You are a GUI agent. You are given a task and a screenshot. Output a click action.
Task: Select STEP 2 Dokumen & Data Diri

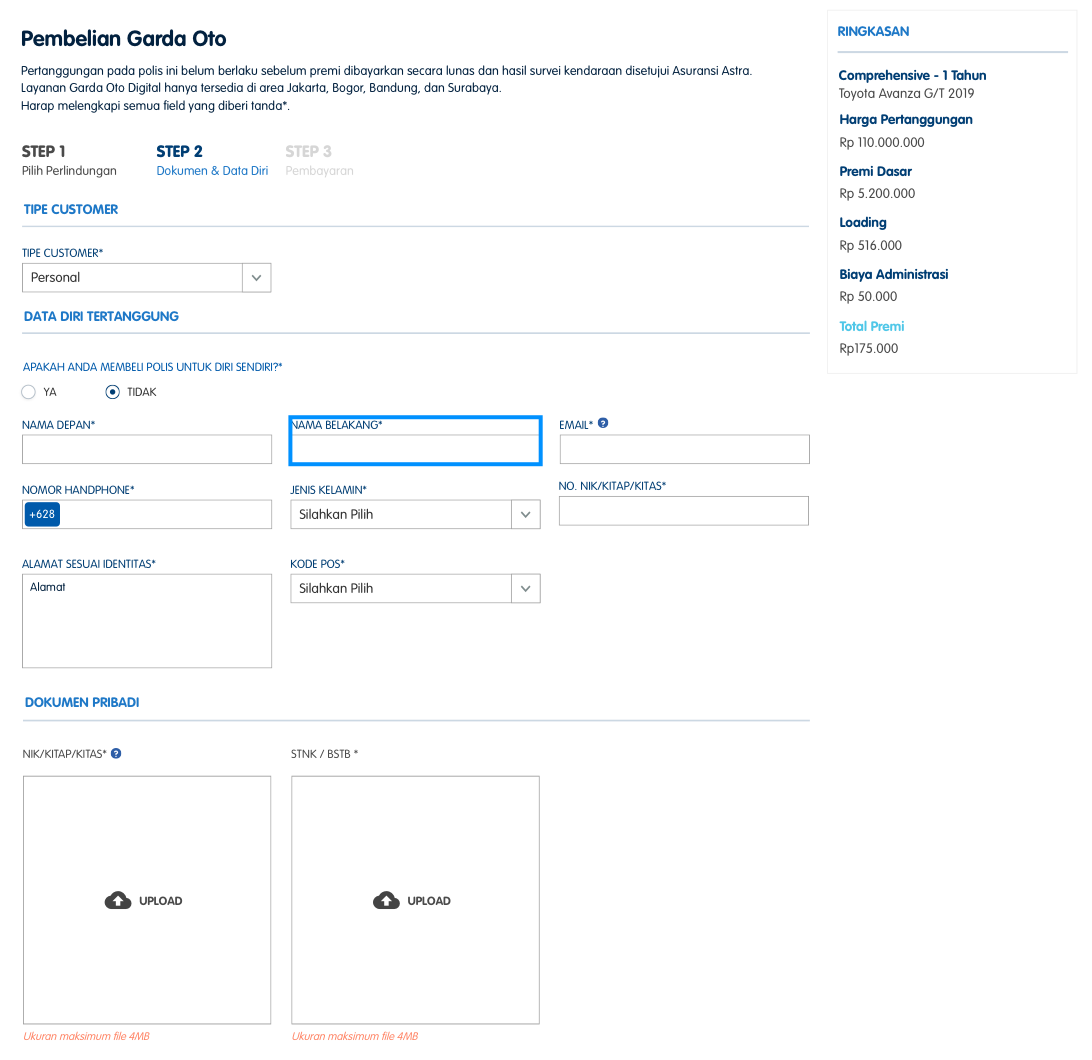tap(212, 160)
